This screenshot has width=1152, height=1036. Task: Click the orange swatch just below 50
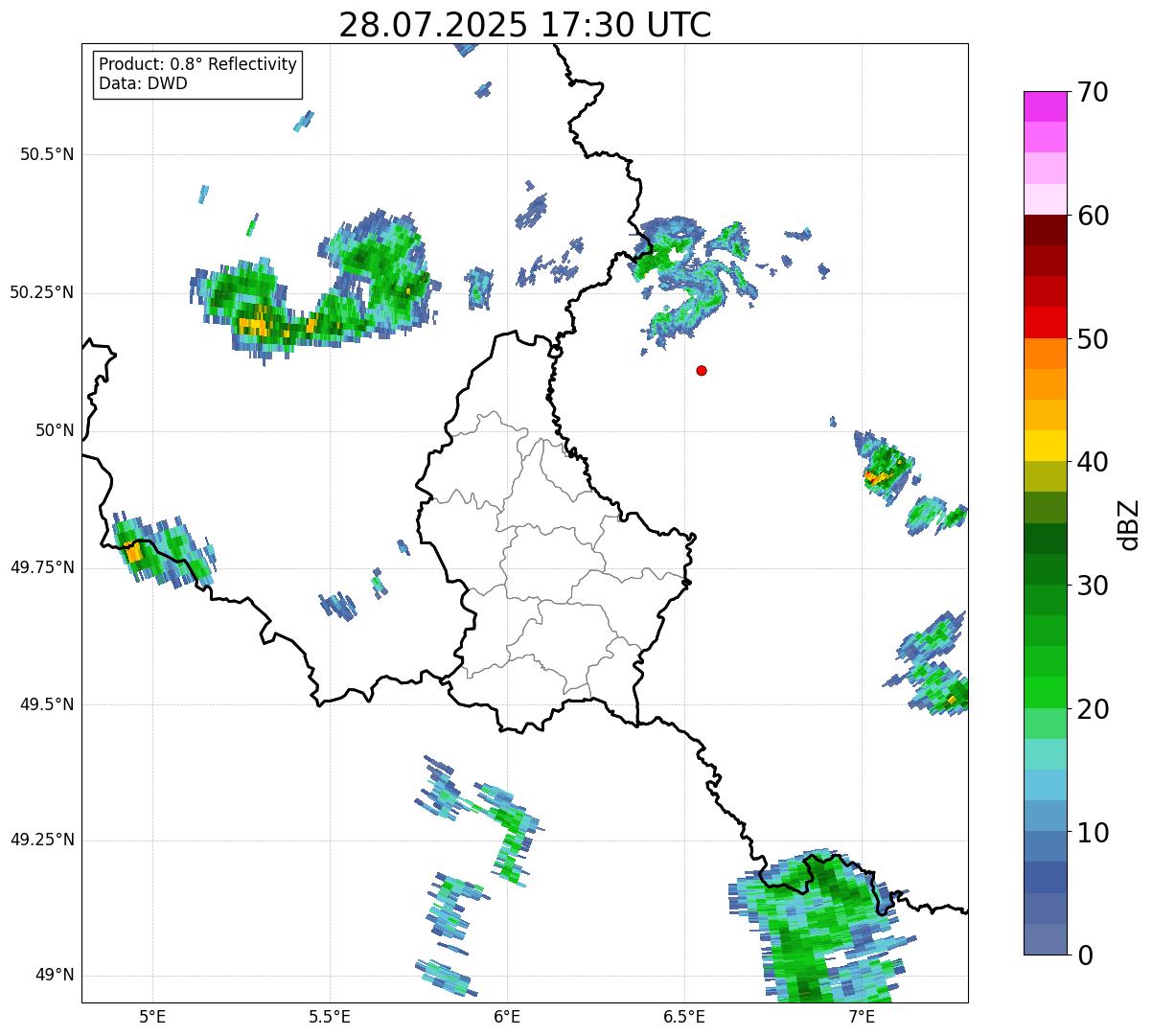pyautogui.click(x=1046, y=353)
